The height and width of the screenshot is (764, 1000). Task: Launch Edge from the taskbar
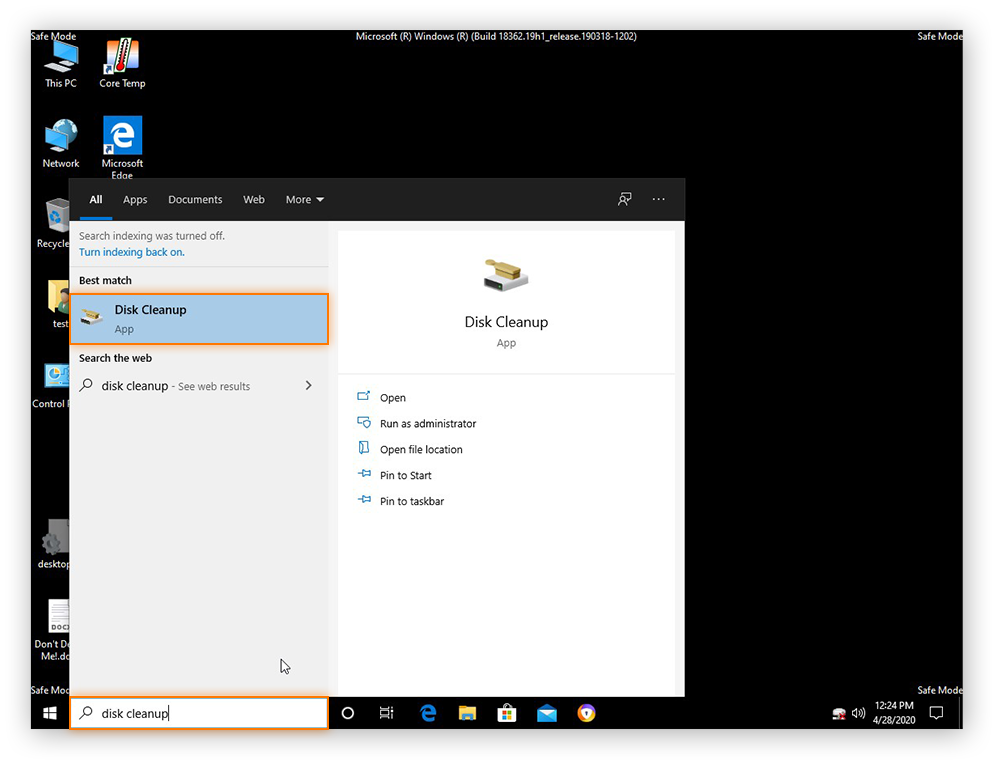pyautogui.click(x=428, y=713)
